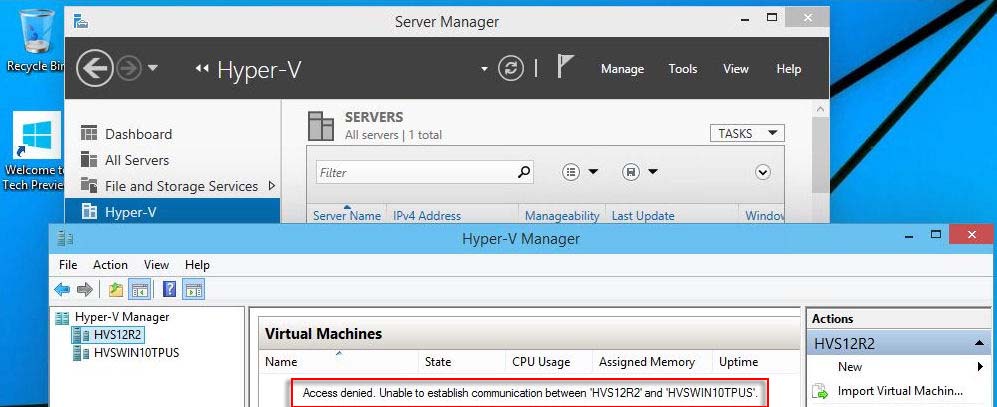
Task: Go back in Server Manager navigation
Action: click(x=95, y=68)
